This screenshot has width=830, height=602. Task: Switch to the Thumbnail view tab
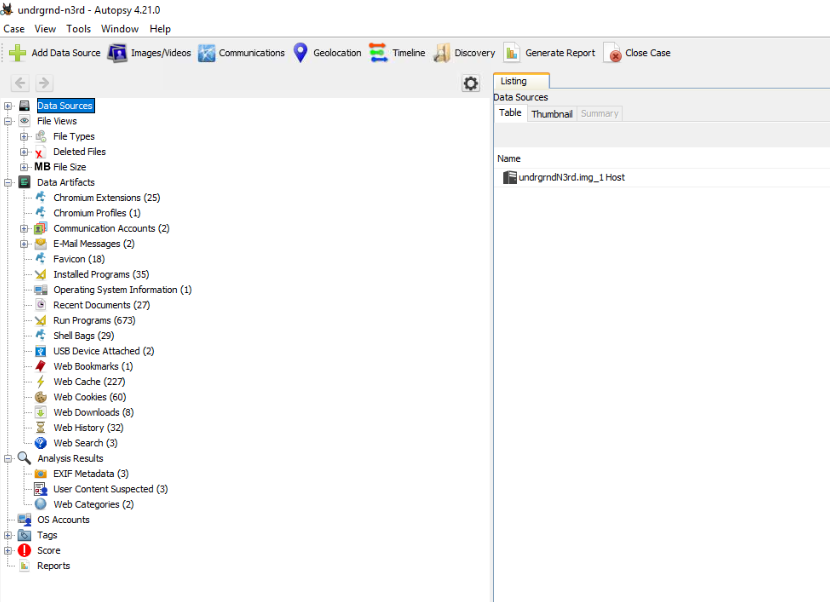pos(552,114)
